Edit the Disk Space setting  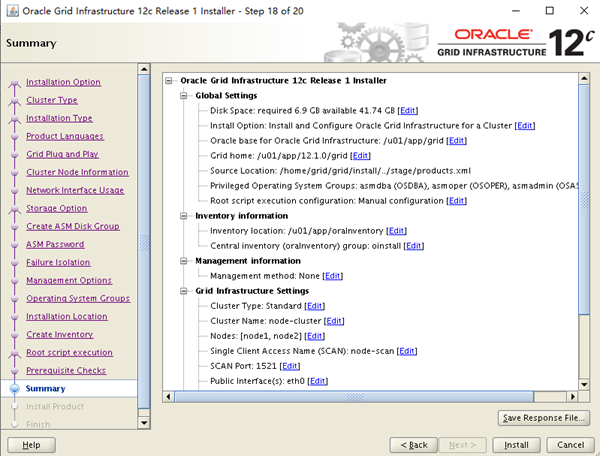(408, 111)
